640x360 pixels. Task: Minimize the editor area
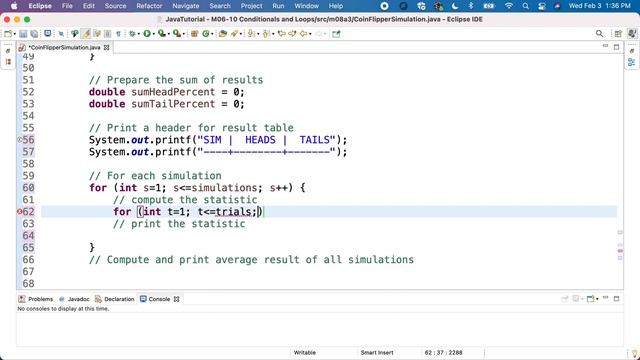(605, 47)
